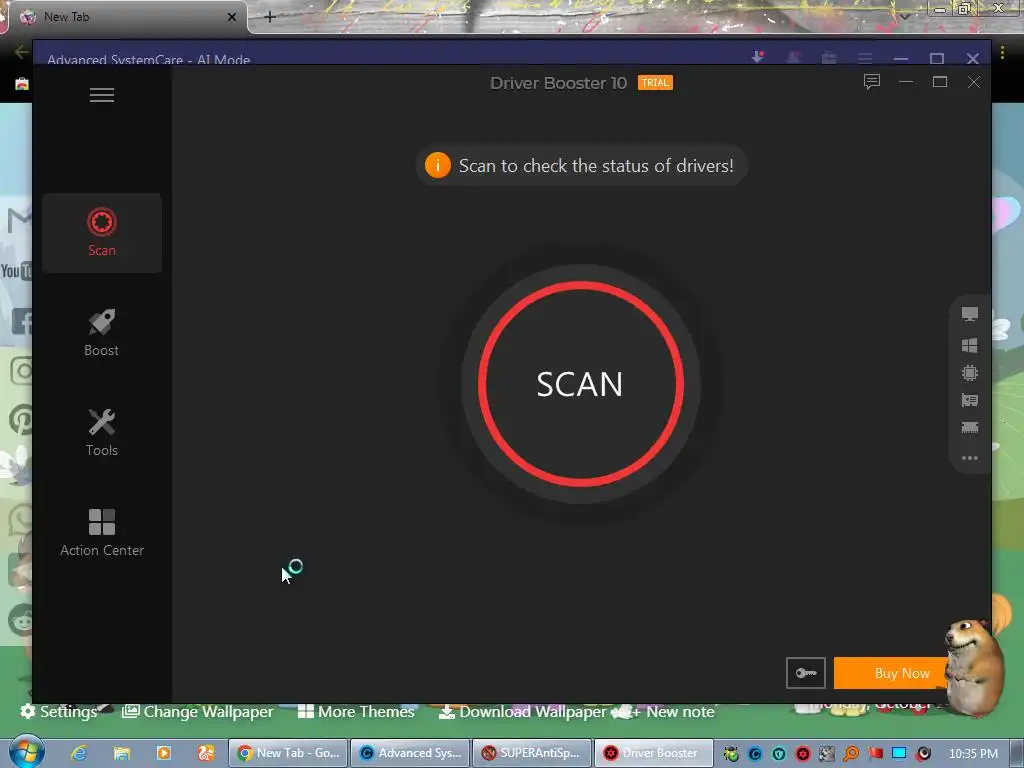Click Advanced SystemCare download arrow icon
Viewport: 1024px width, 768px height.
(758, 57)
